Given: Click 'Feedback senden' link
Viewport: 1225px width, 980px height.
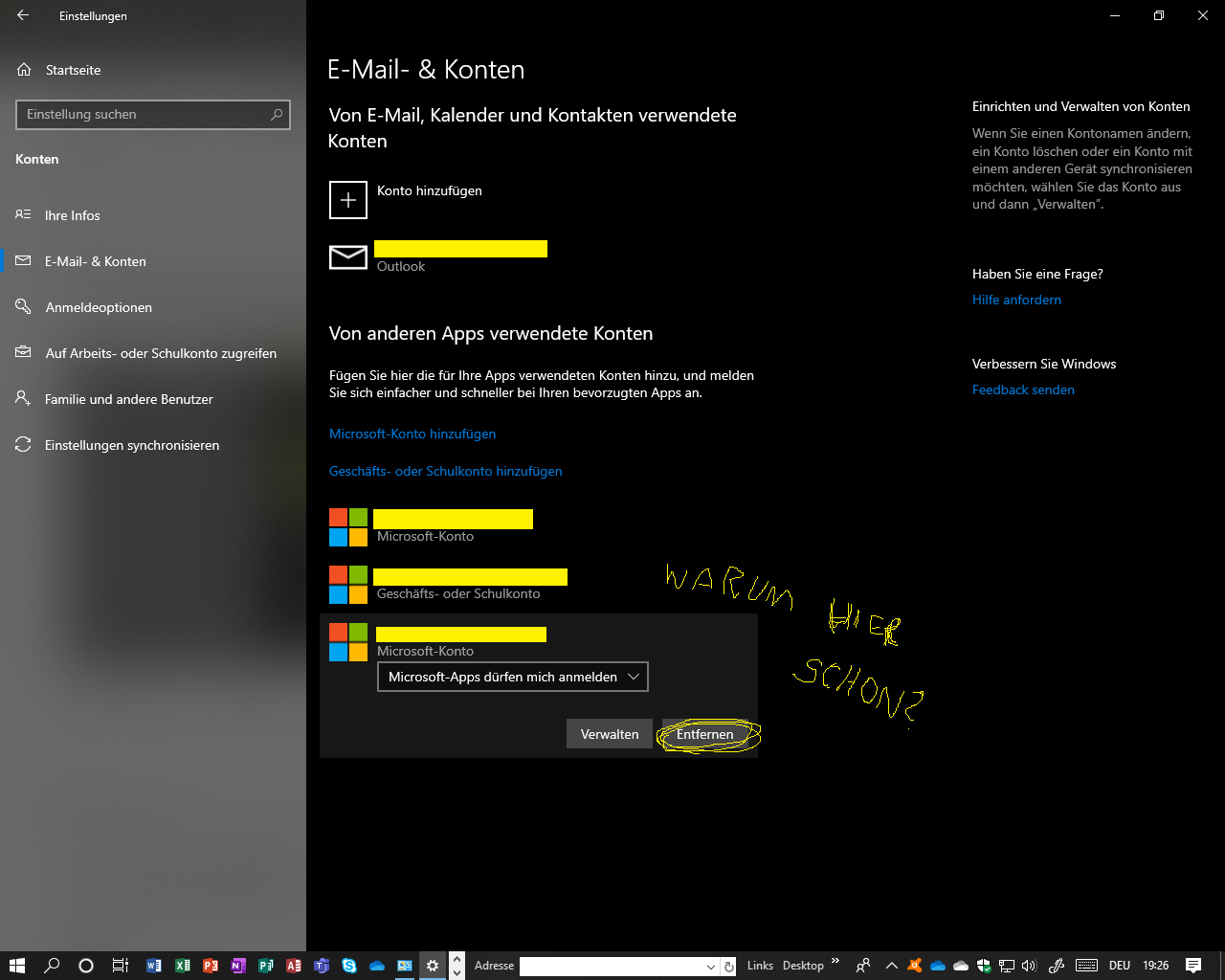Looking at the screenshot, I should 1023,390.
